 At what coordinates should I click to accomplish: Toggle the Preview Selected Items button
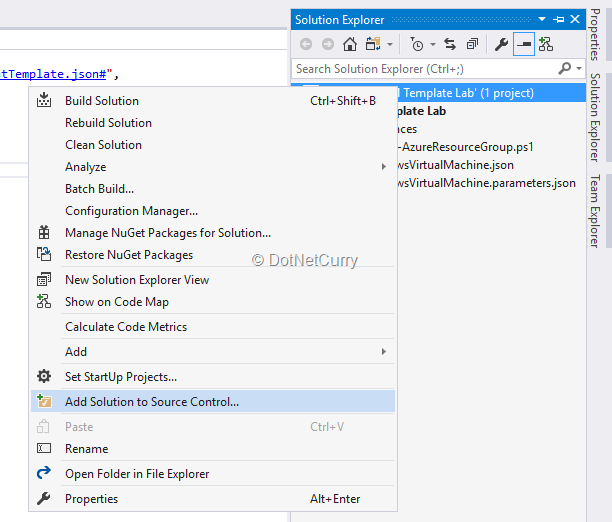[x=523, y=44]
